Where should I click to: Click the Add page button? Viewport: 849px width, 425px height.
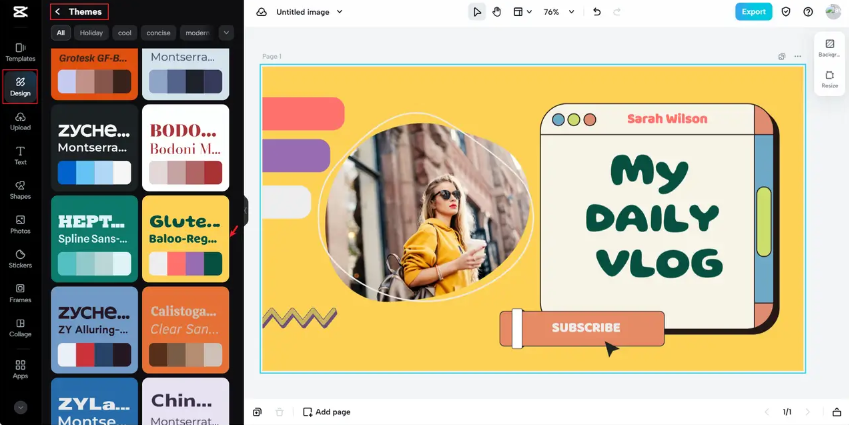coord(326,412)
